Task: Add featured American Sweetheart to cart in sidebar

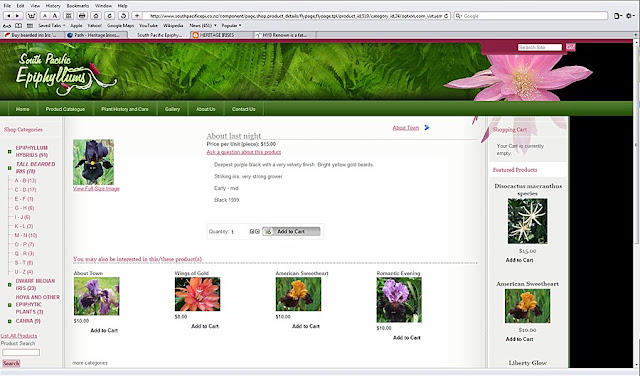Action: tap(519, 339)
